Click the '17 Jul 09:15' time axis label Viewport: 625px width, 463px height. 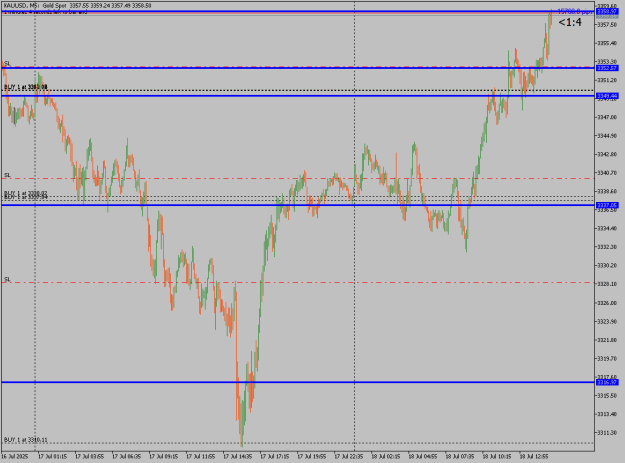click(163, 456)
